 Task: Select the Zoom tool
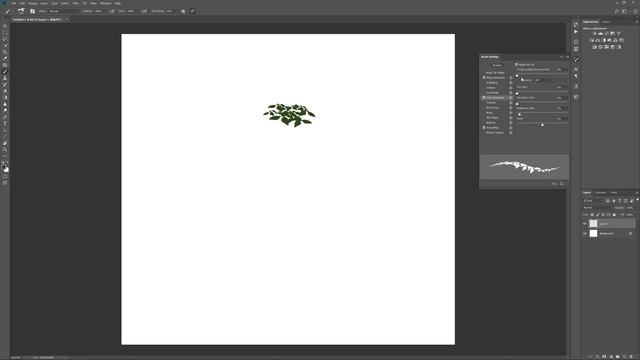(5, 150)
